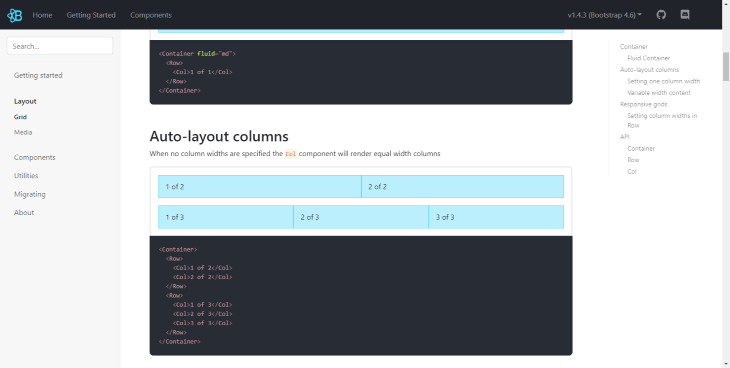Click the page vertical scrollbar thumb

pyautogui.click(x=726, y=67)
